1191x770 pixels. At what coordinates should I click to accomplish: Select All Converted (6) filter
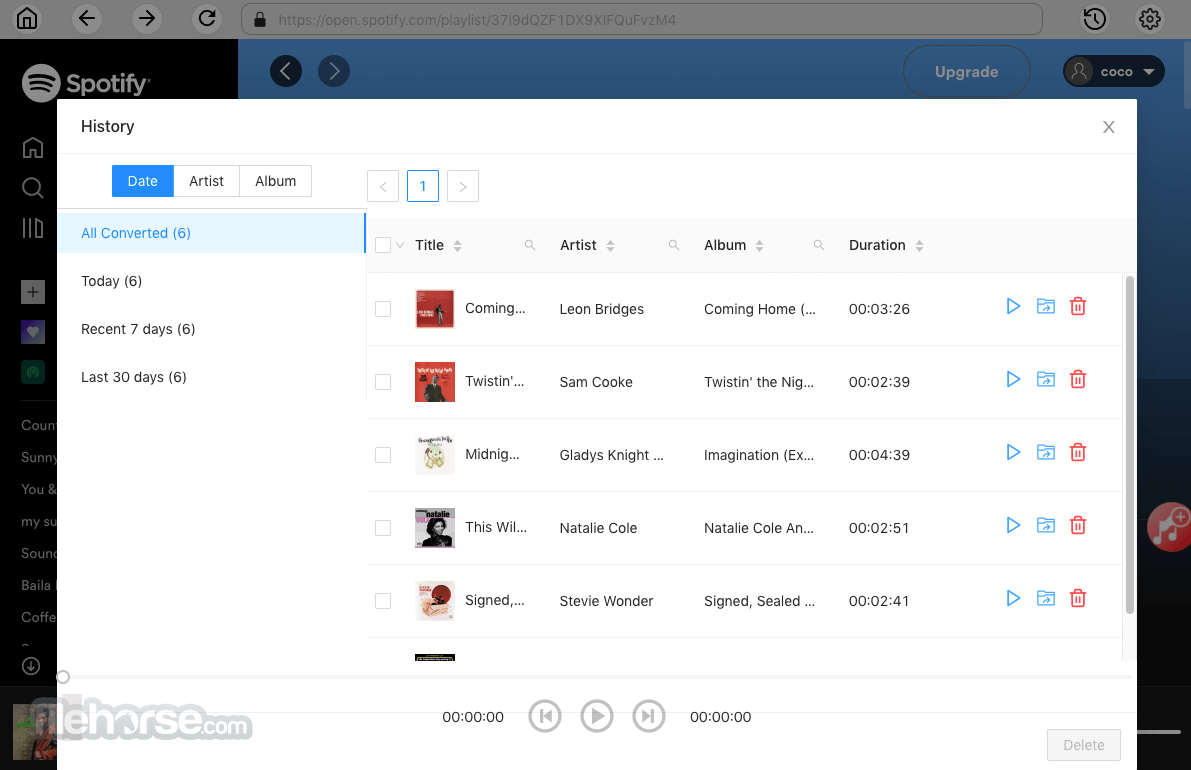coord(211,233)
